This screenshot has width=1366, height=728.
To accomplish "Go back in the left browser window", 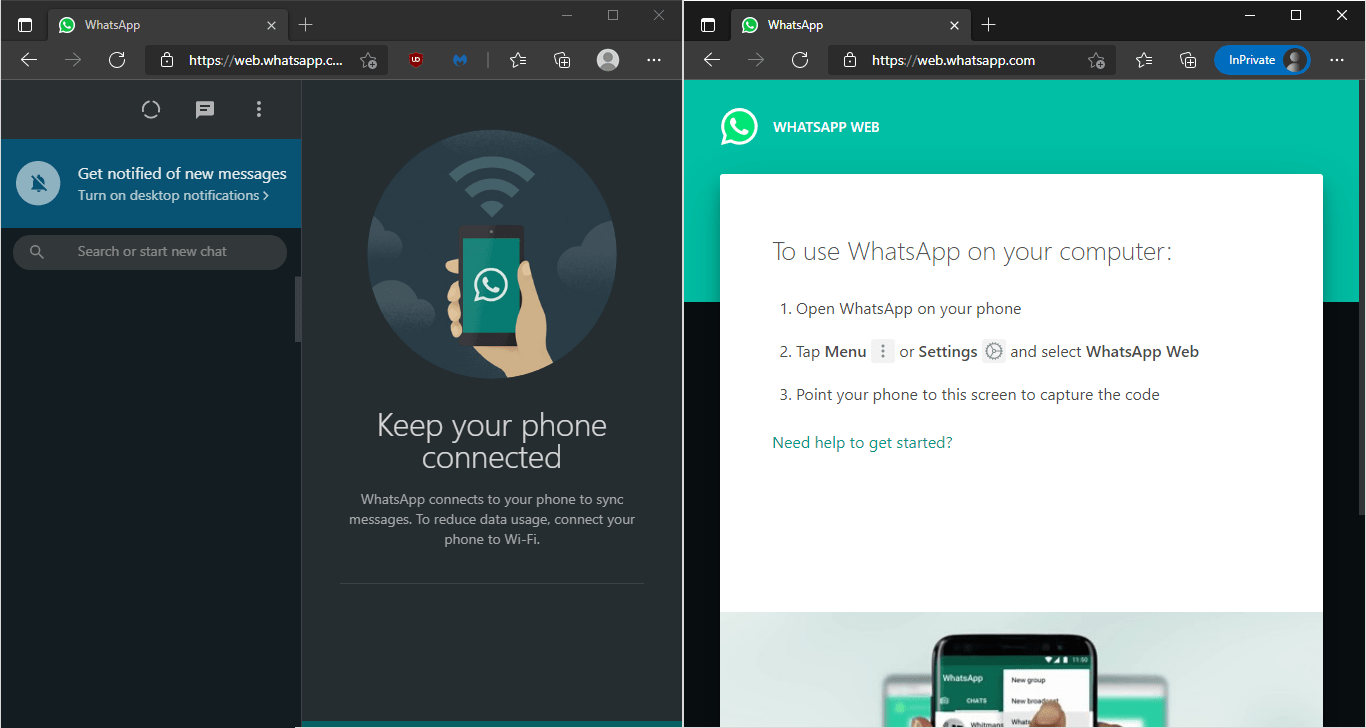I will [x=29, y=60].
